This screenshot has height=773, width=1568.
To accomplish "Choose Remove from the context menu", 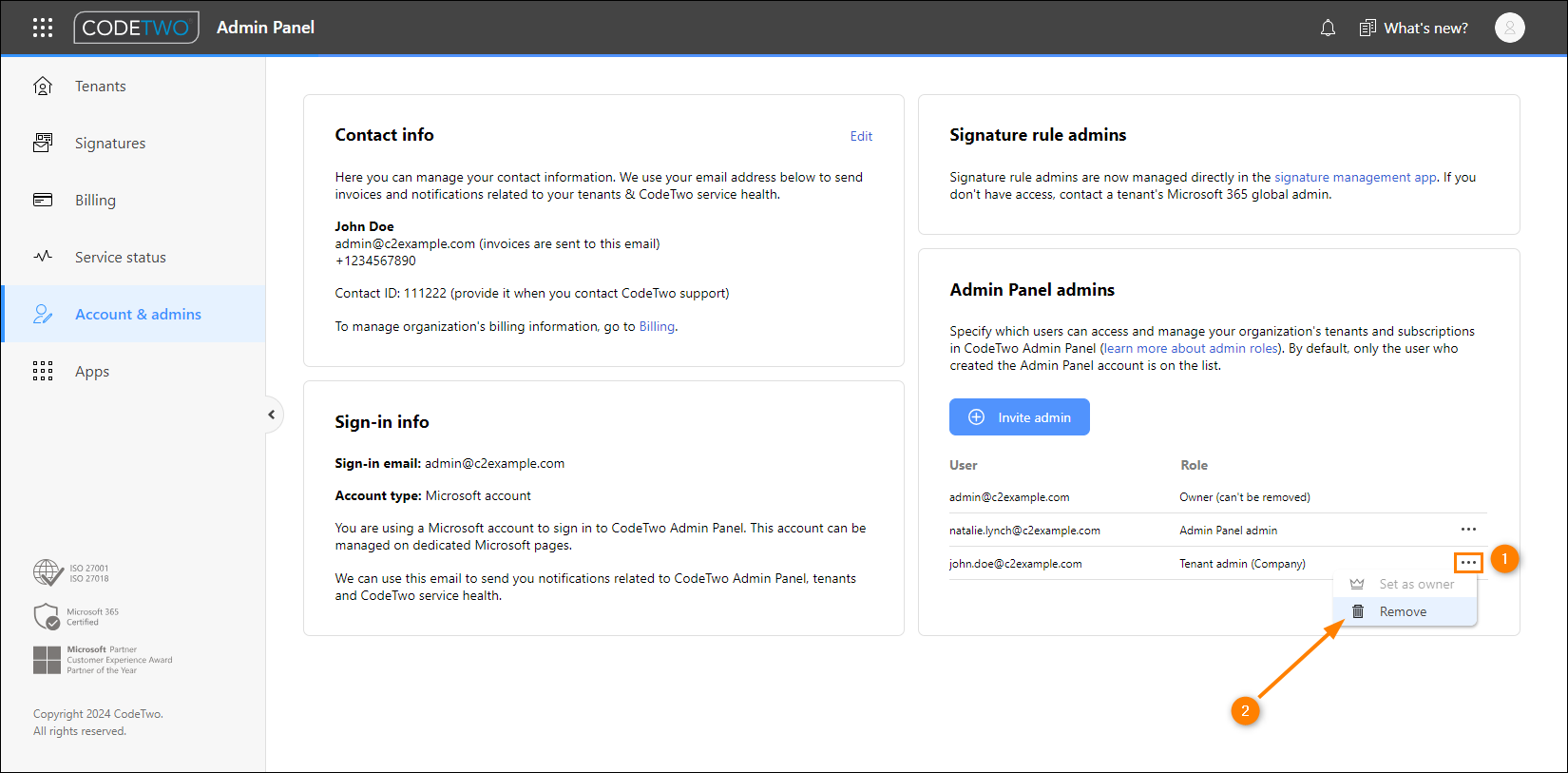I will pos(1405,611).
